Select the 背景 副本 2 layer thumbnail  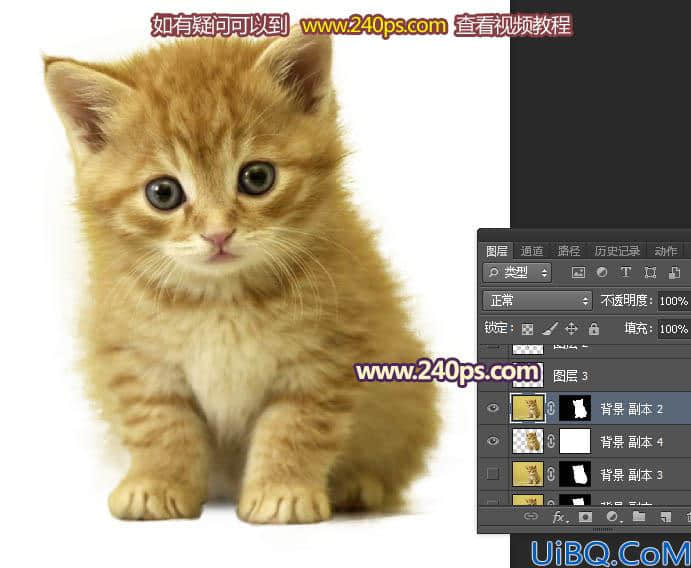click(528, 408)
